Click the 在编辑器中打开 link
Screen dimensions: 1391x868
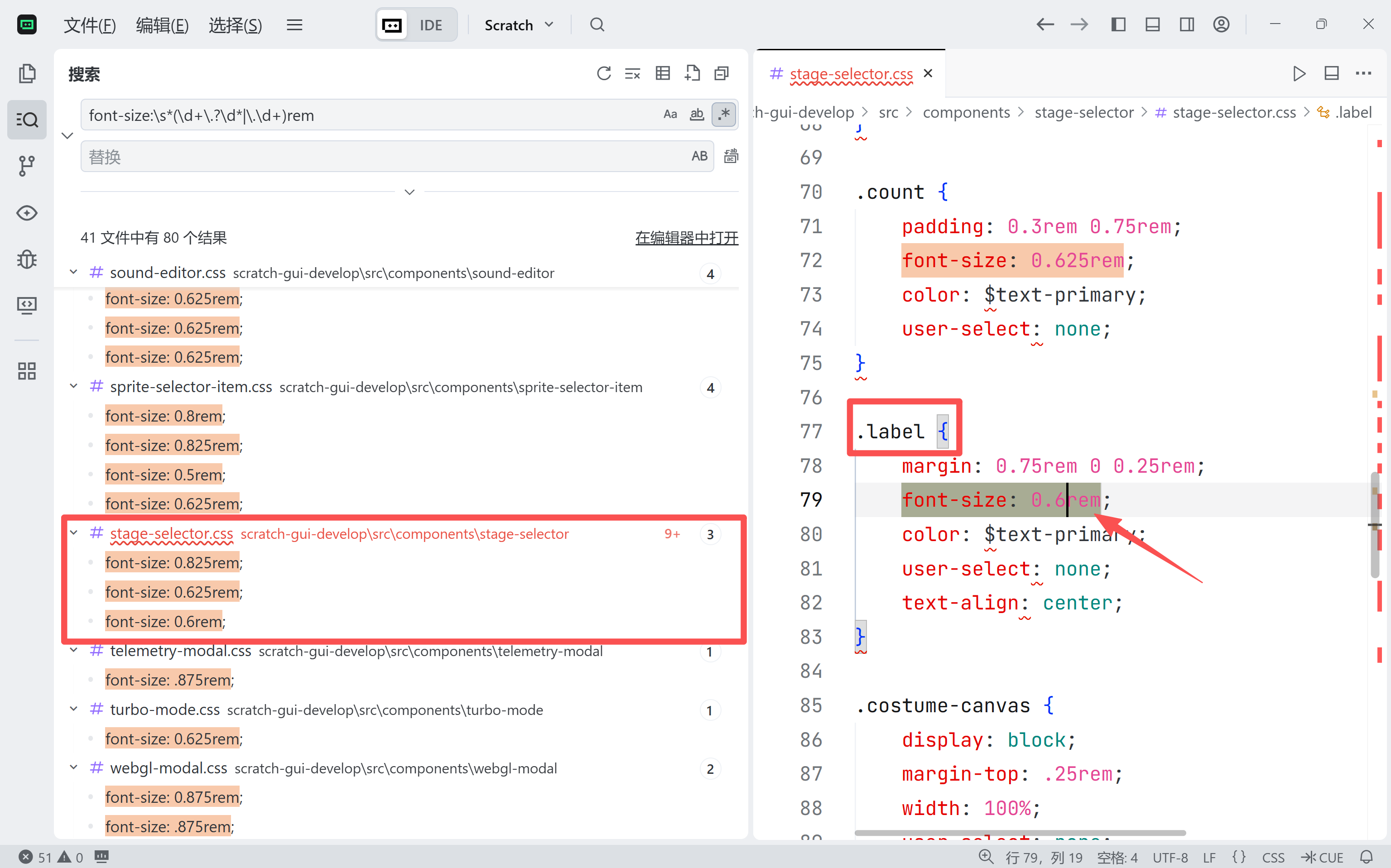(x=686, y=238)
